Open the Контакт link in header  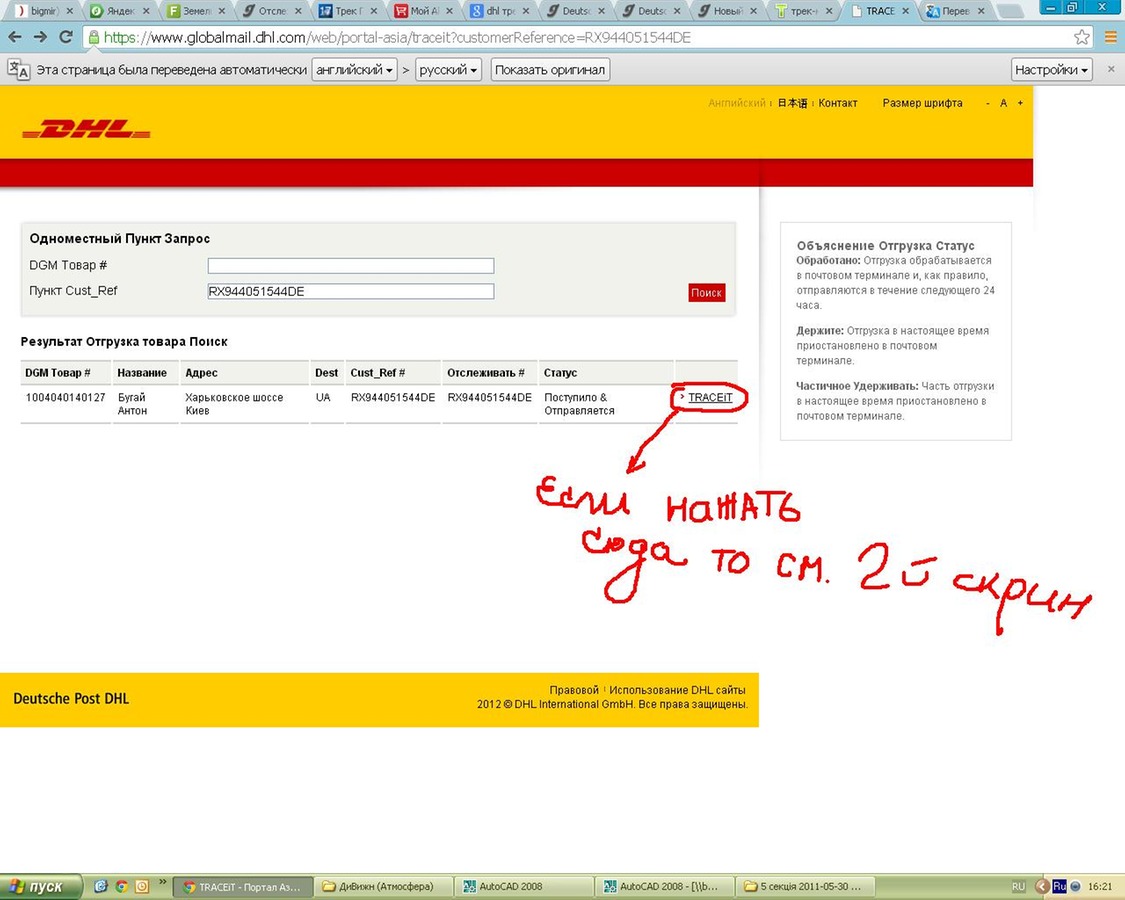pyautogui.click(x=838, y=103)
